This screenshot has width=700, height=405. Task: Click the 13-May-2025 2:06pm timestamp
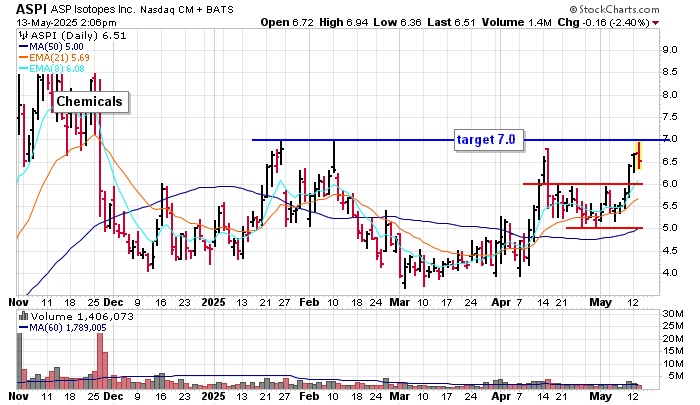coord(67,23)
